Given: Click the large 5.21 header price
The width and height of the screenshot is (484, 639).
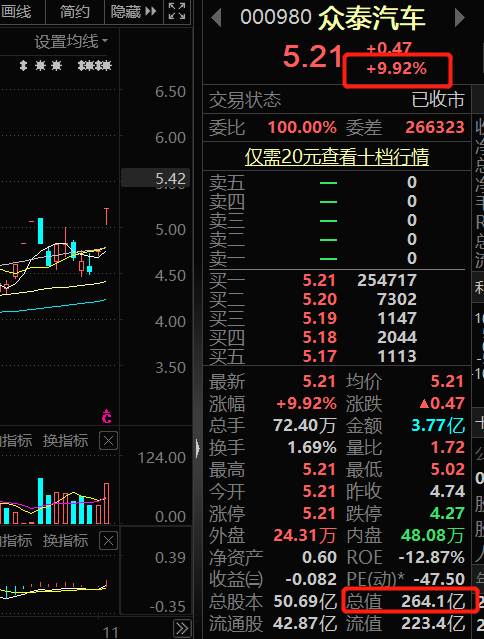Looking at the screenshot, I should click(x=312, y=56).
